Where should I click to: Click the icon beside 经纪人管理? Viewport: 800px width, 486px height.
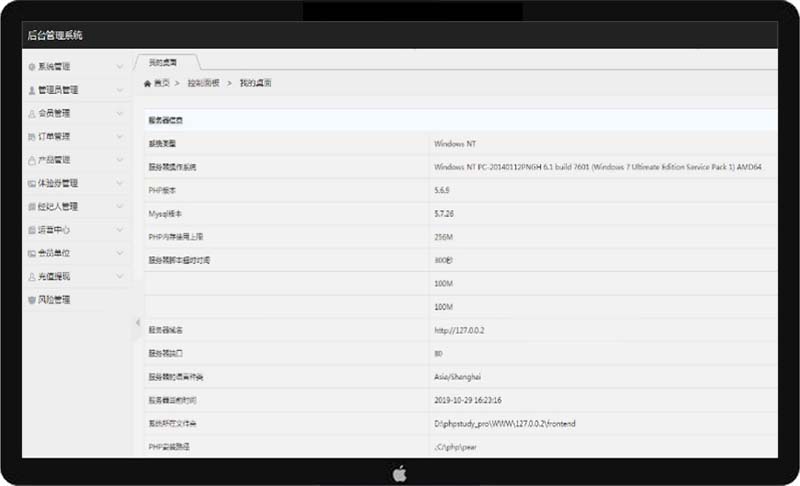32,206
